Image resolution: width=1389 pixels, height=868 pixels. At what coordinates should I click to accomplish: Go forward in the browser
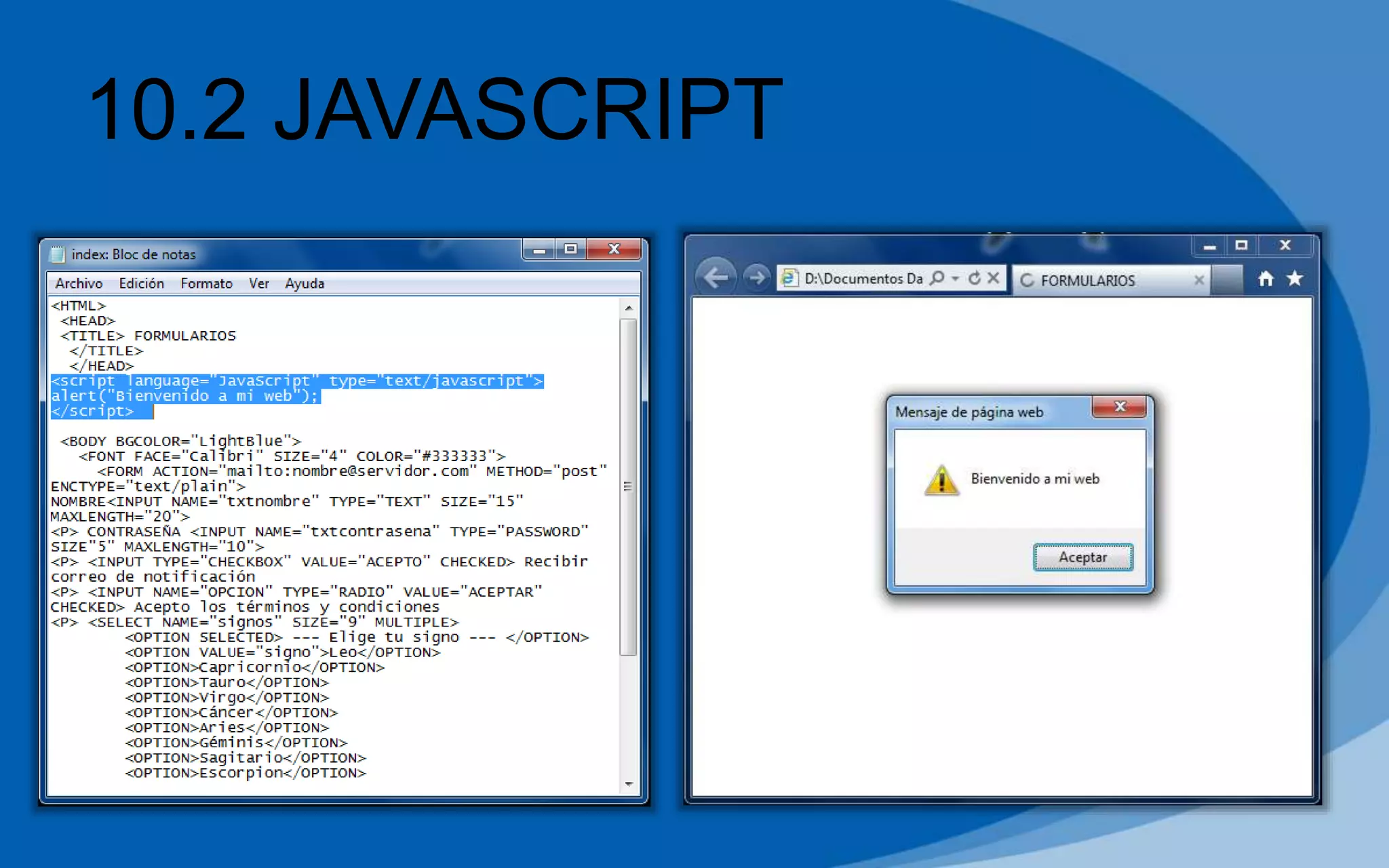(756, 277)
